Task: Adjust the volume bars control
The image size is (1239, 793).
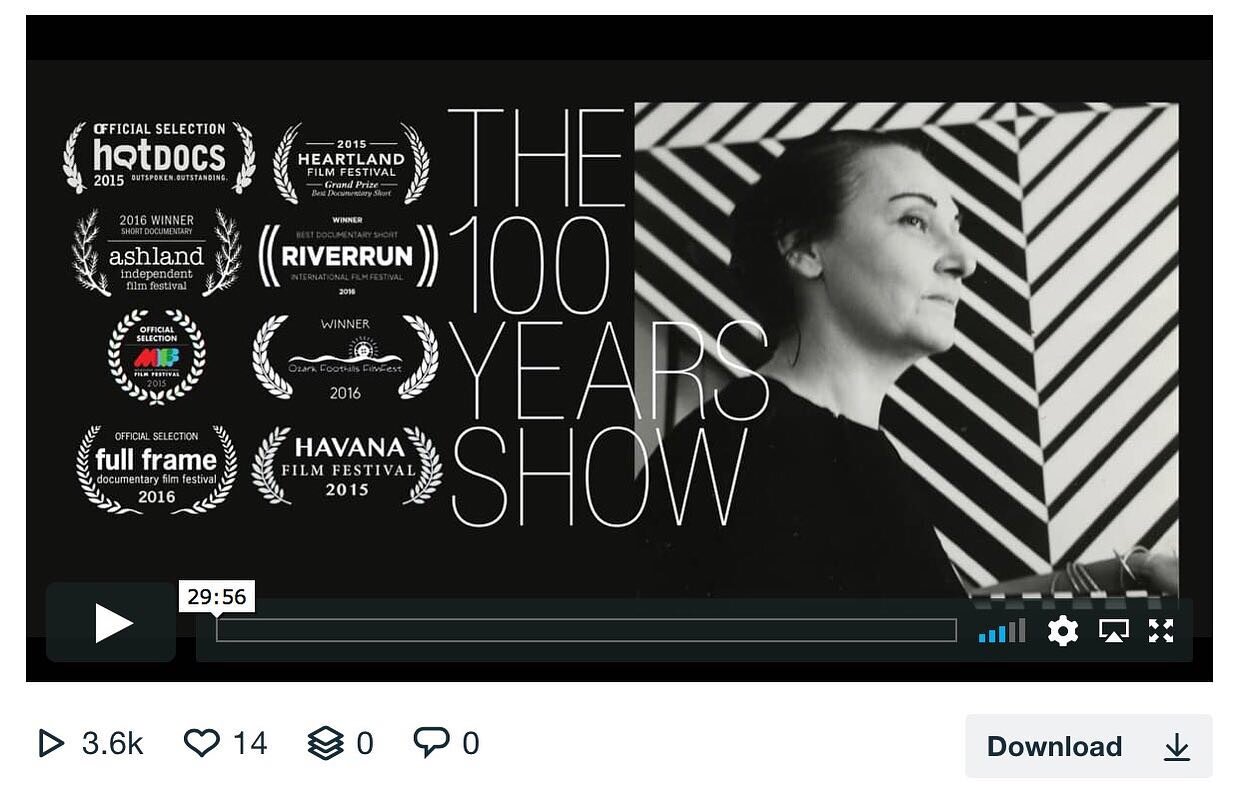Action: point(1002,631)
